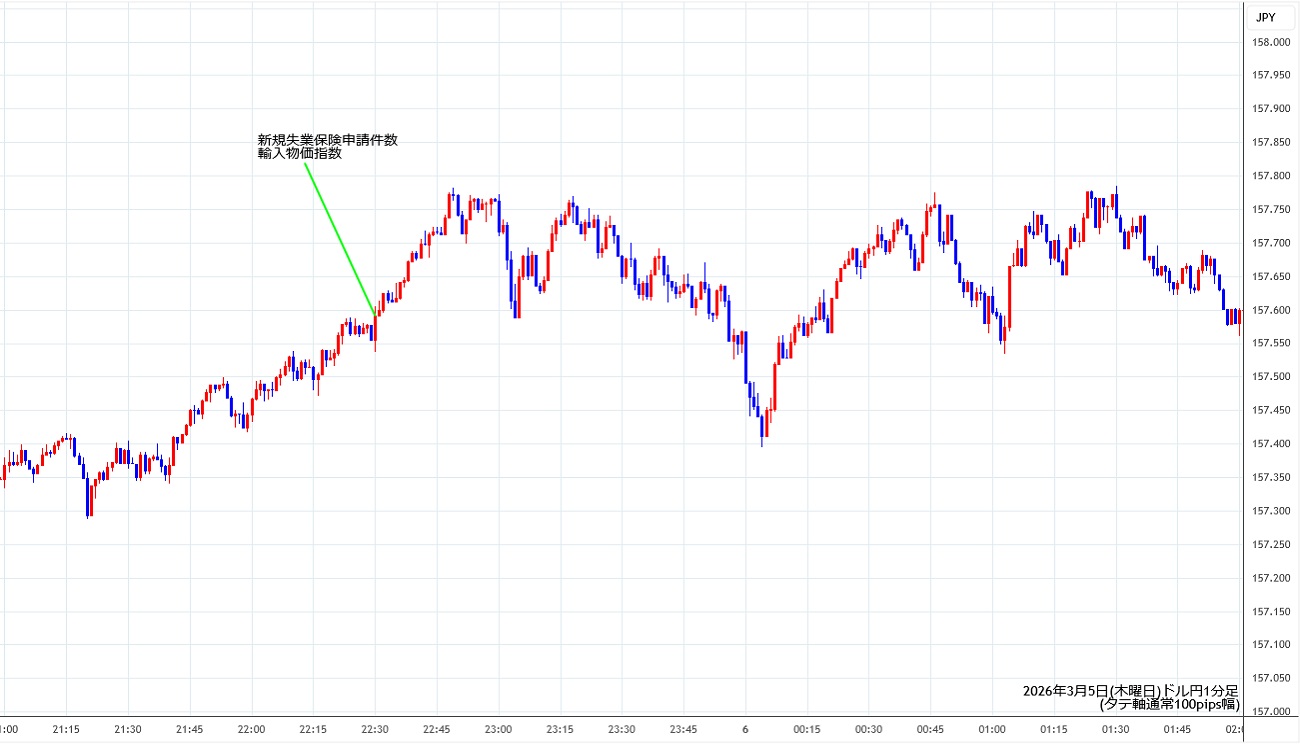
Task: Select the 輸入物価指数 annotation label
Action: coord(300,154)
